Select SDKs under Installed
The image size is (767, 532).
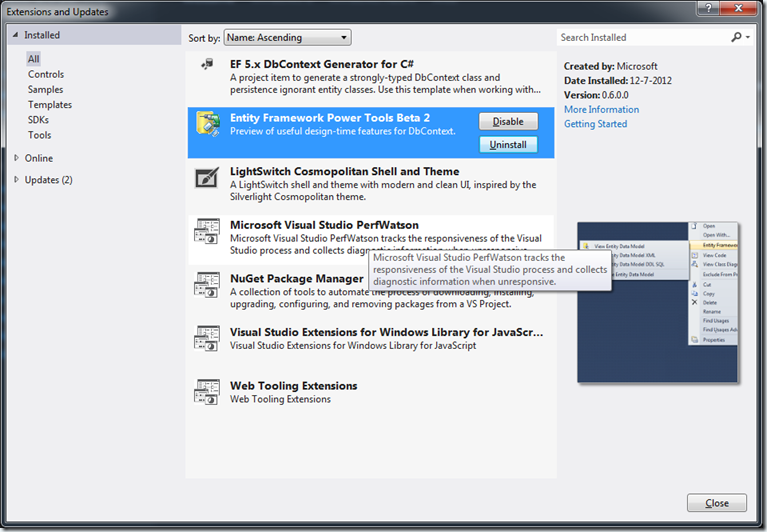click(x=40, y=120)
